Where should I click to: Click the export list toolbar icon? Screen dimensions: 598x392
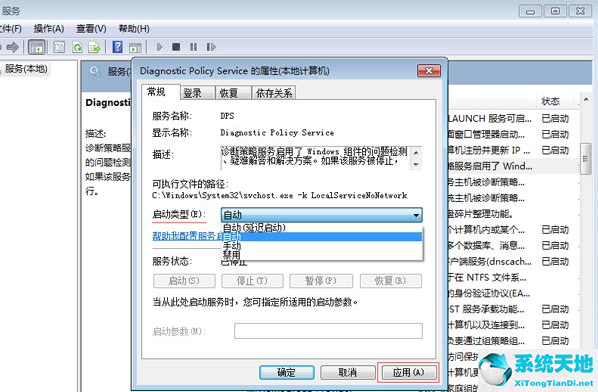coord(94,47)
